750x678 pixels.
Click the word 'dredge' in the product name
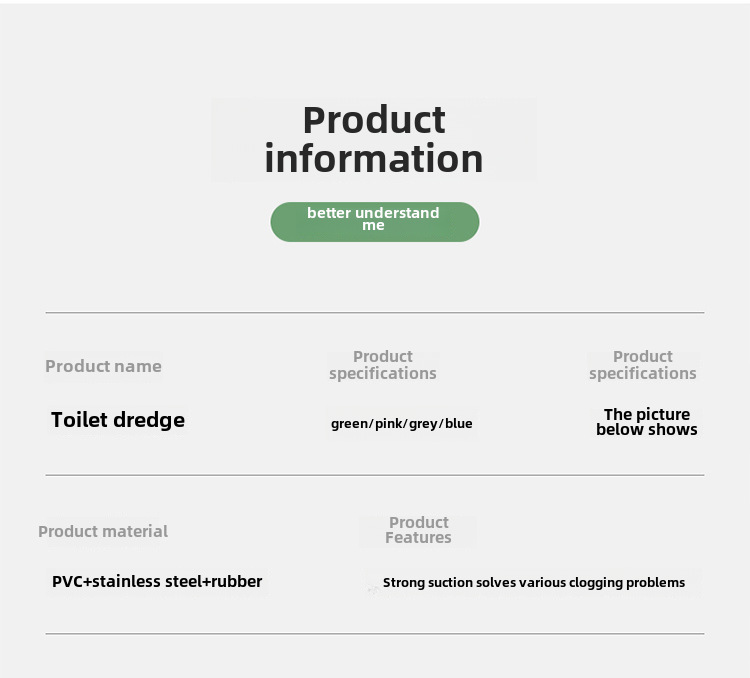click(149, 420)
